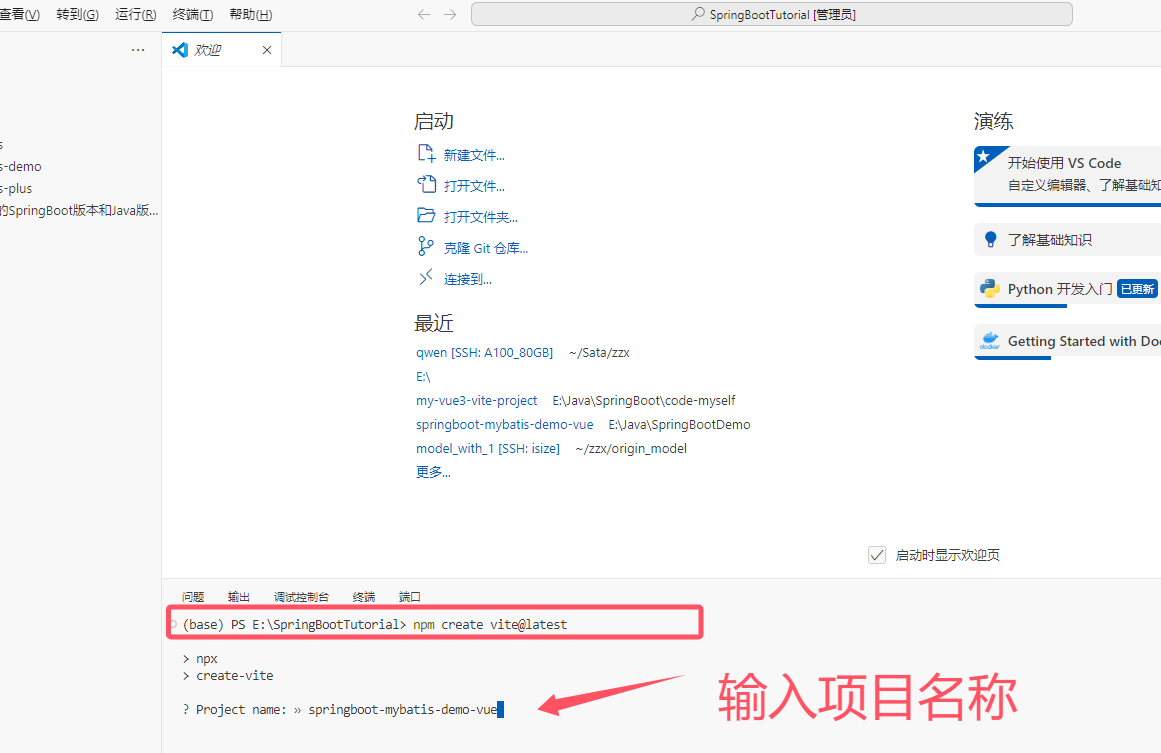This screenshot has width=1161, height=753.
Task: Click the star badge on 开始使用 VS Code
Action: coord(984,156)
